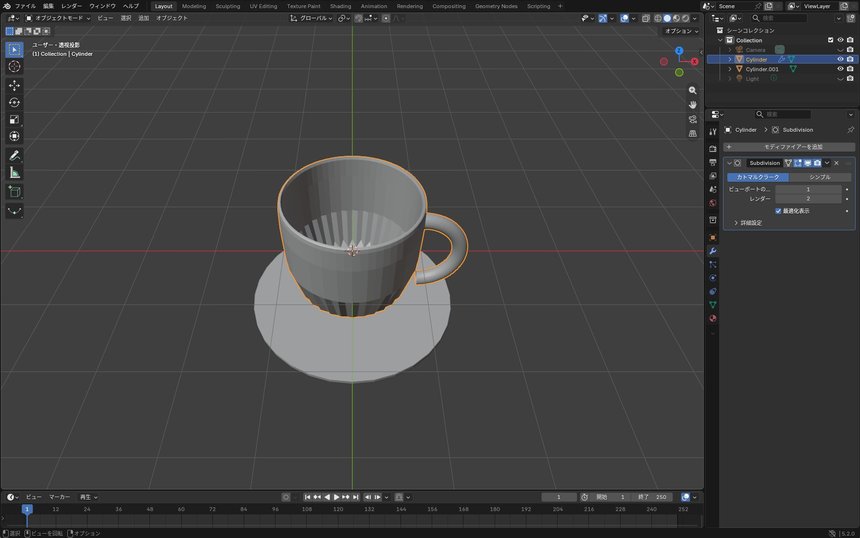Open the Modifiers wrench properties tab
This screenshot has width=860, height=538.
point(712,251)
